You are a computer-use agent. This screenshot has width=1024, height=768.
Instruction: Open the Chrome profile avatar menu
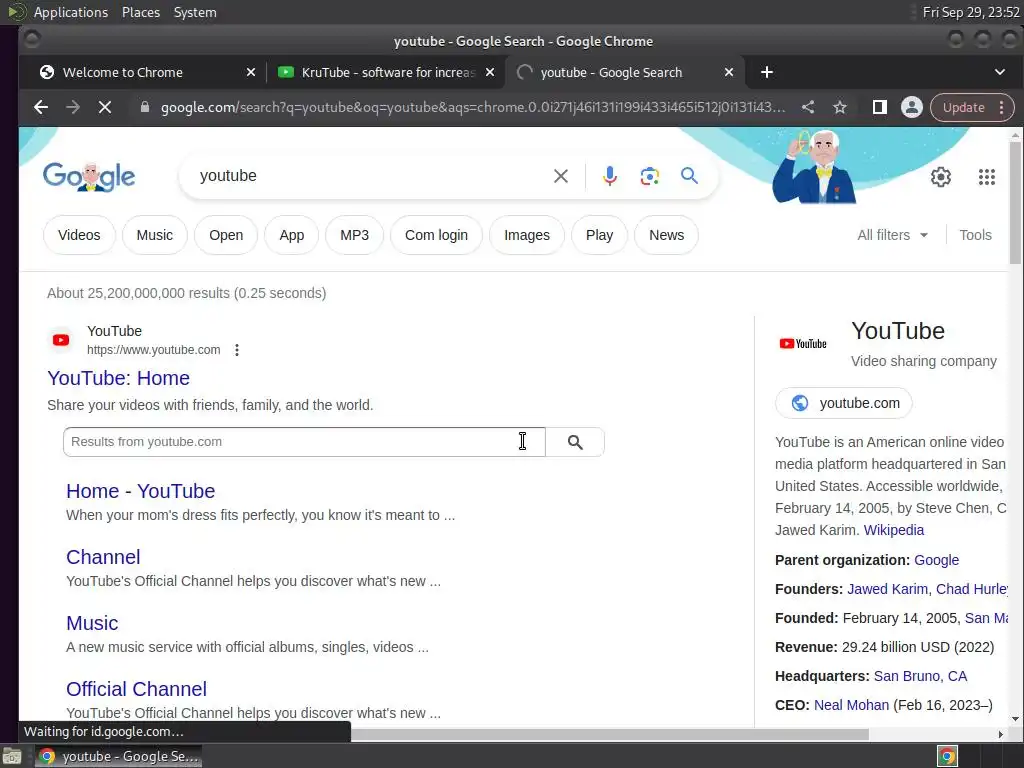coord(912,107)
